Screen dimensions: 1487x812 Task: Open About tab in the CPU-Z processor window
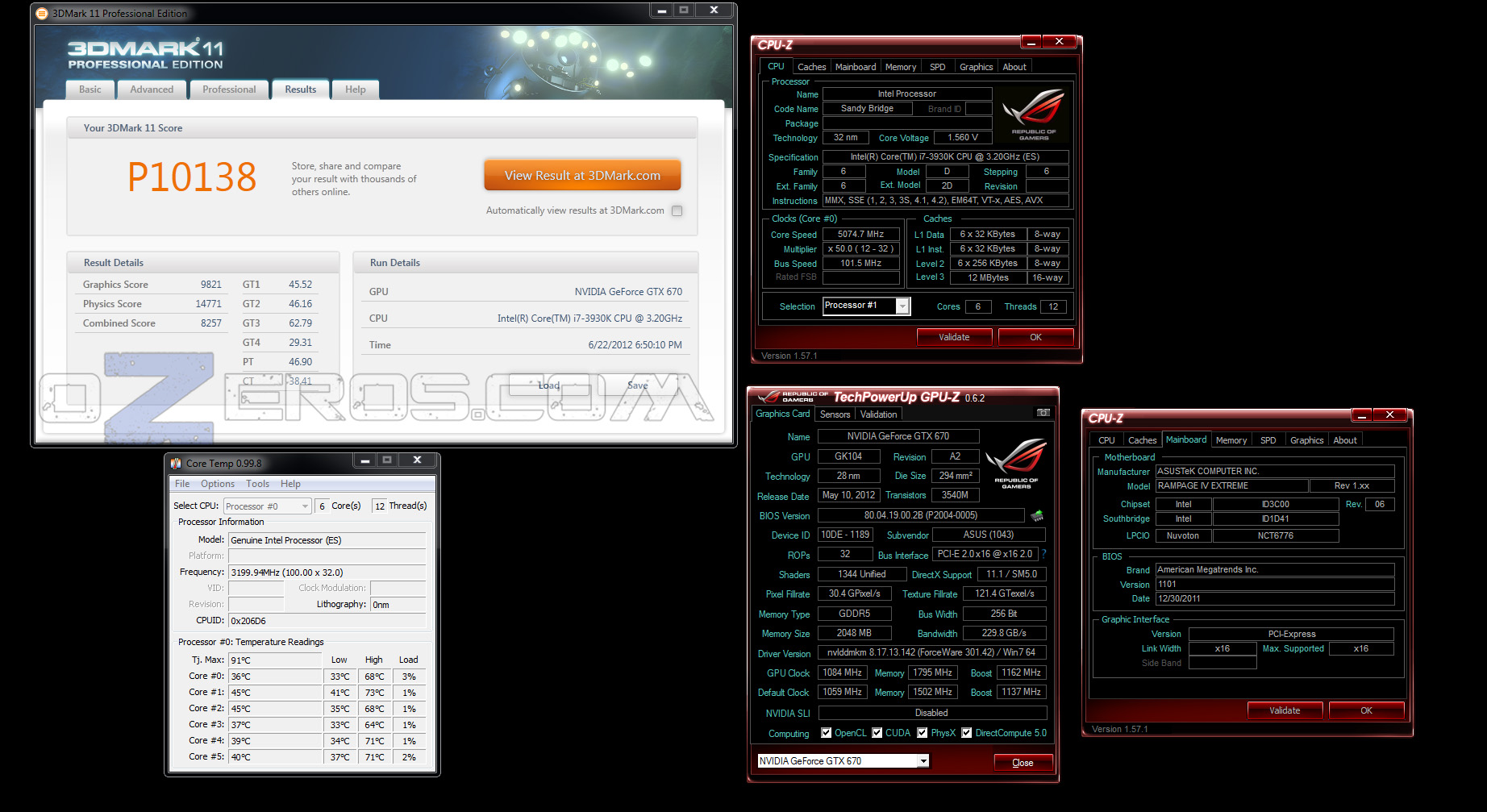tap(1014, 67)
